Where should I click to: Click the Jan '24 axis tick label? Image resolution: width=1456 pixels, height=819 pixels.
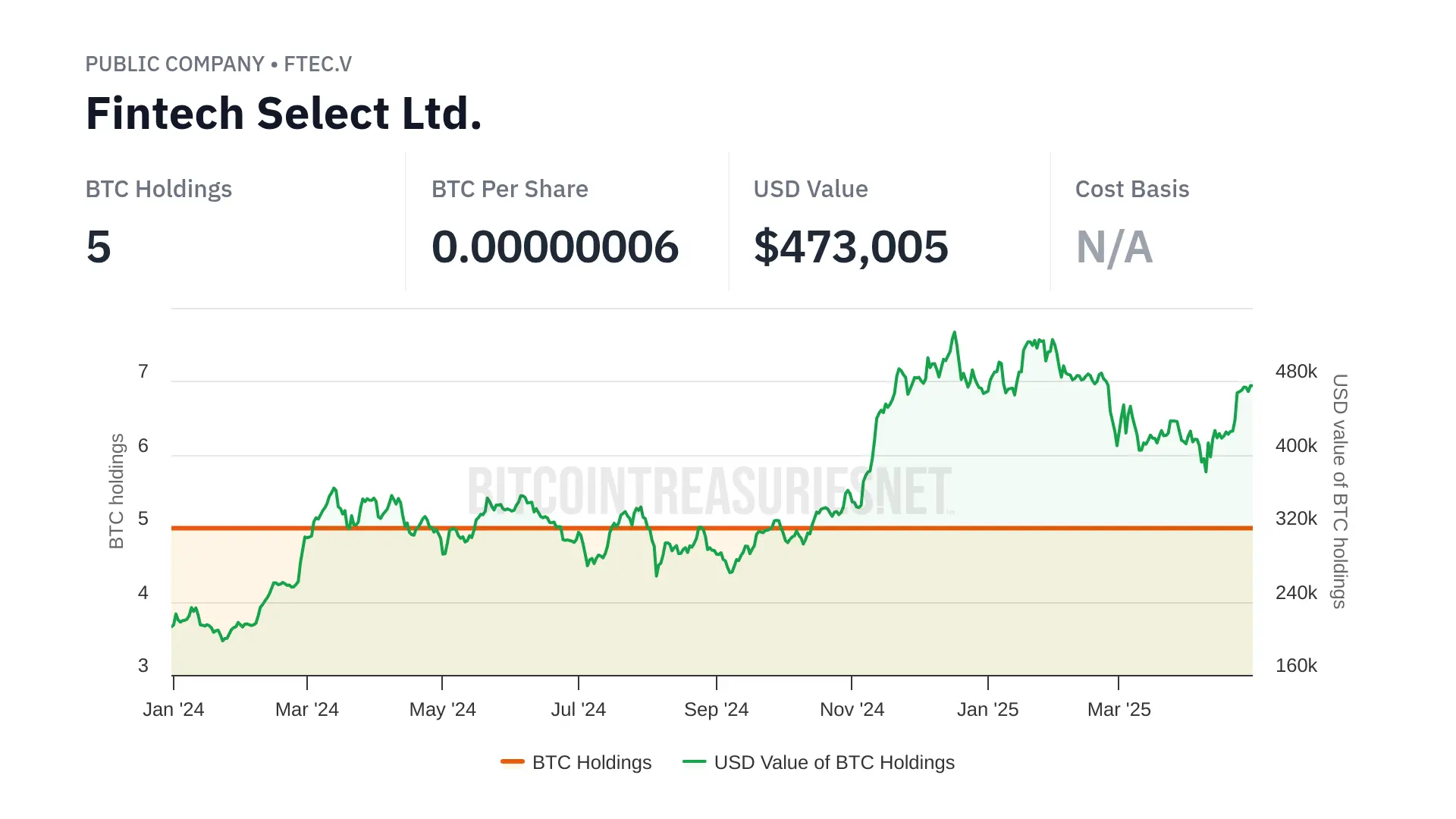(174, 709)
